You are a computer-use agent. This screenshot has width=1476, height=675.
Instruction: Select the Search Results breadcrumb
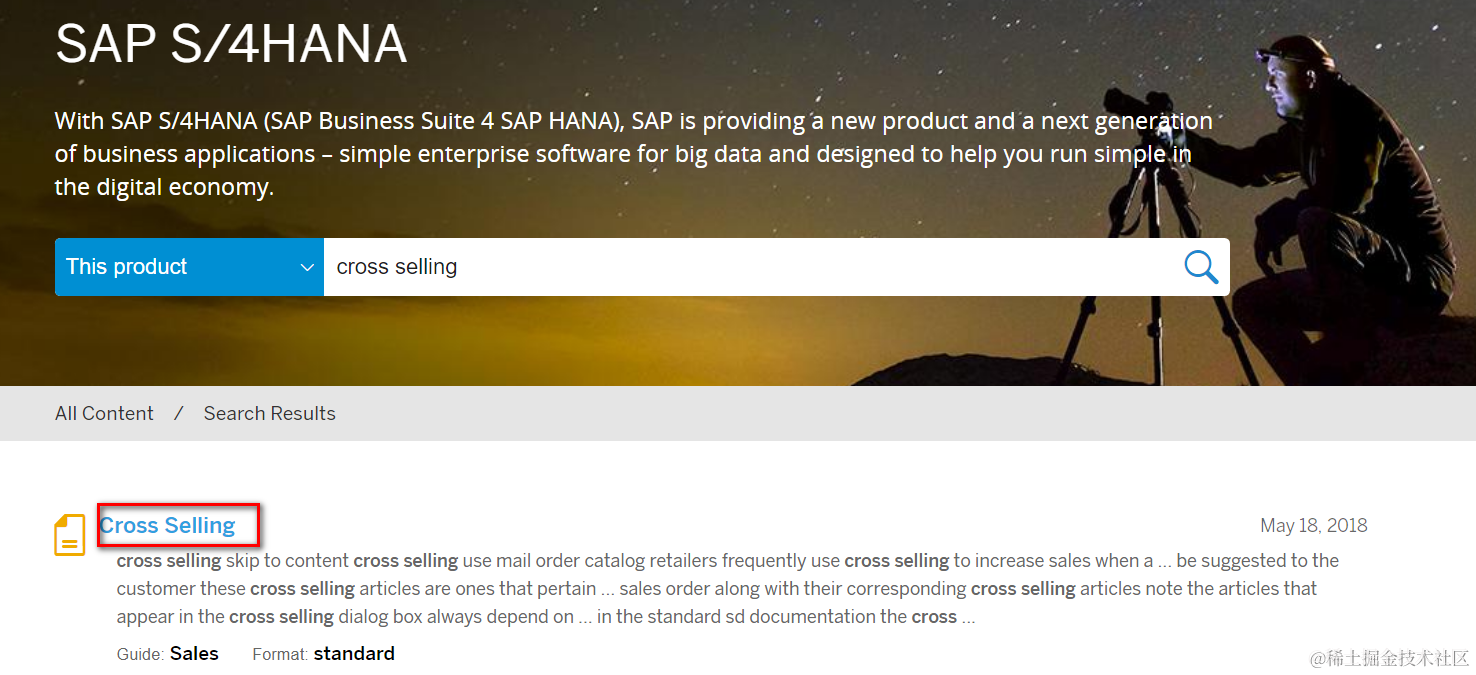[269, 414]
